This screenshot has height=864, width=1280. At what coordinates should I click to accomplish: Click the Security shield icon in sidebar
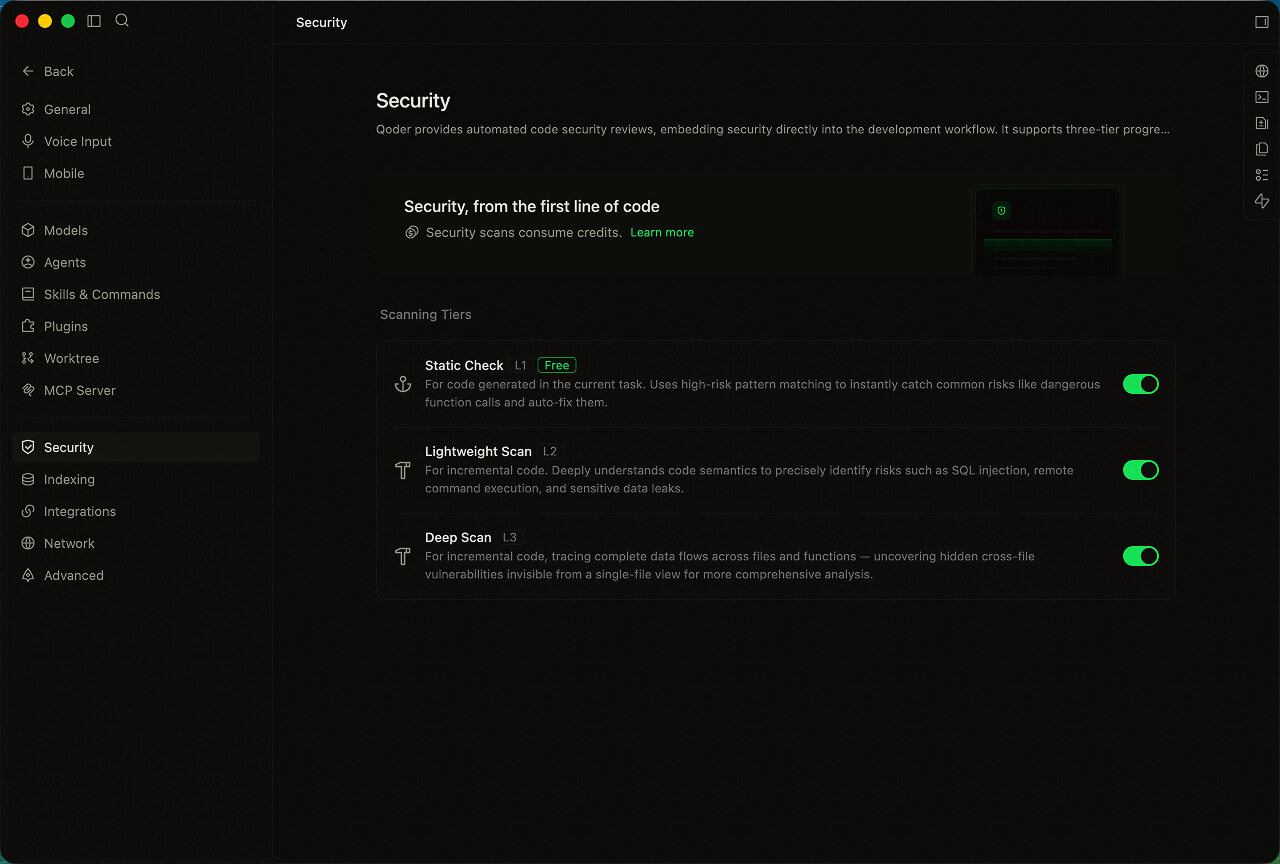pyautogui.click(x=28, y=447)
